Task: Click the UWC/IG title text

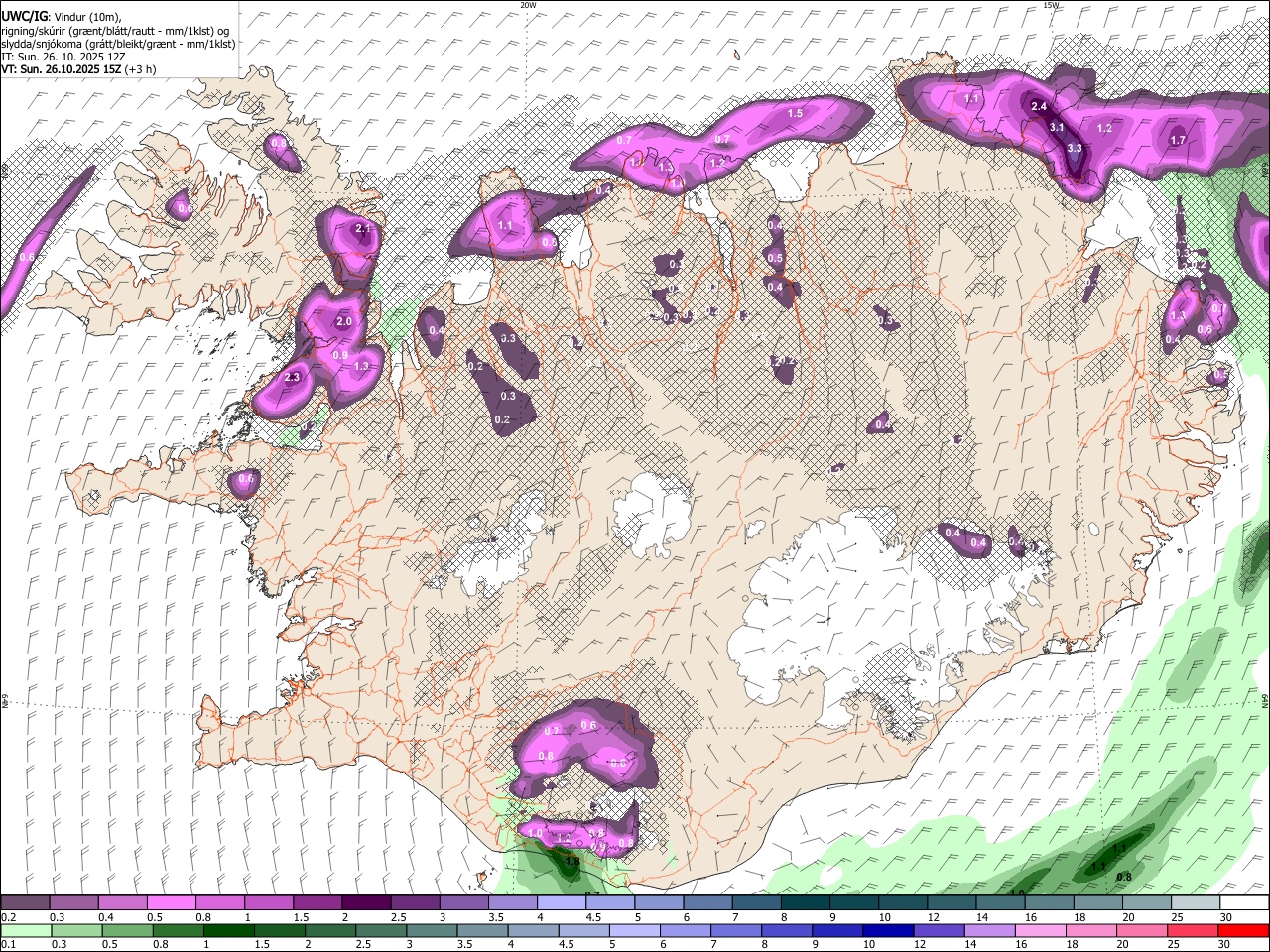Action: 24,15
